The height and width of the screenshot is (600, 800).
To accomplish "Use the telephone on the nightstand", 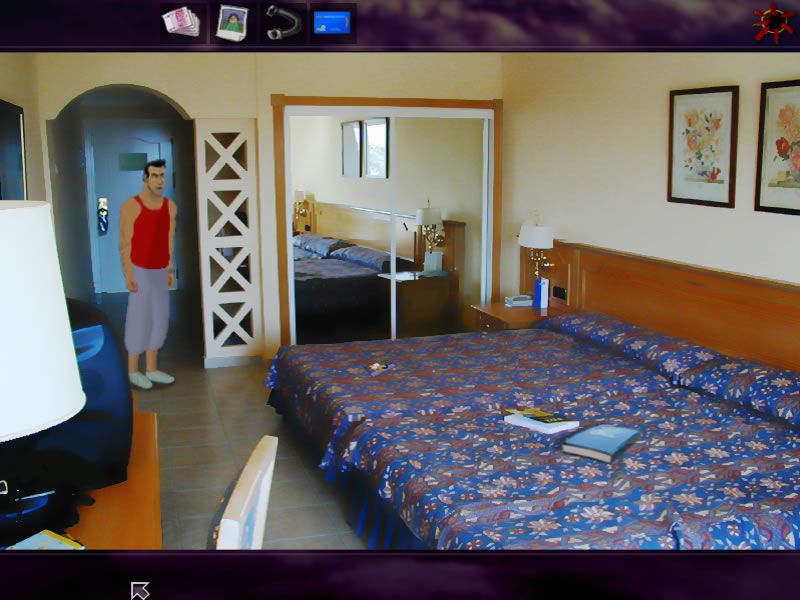I will [518, 301].
